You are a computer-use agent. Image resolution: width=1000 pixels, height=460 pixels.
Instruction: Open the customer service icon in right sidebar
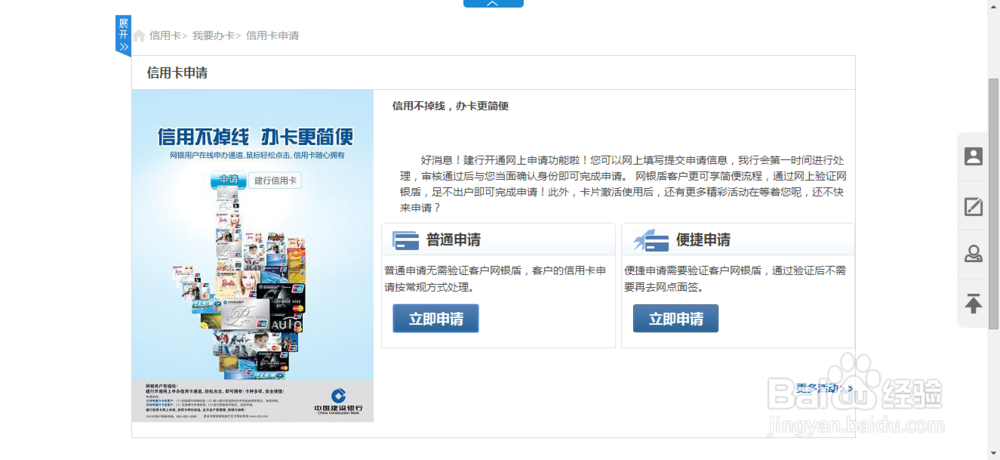[x=973, y=255]
